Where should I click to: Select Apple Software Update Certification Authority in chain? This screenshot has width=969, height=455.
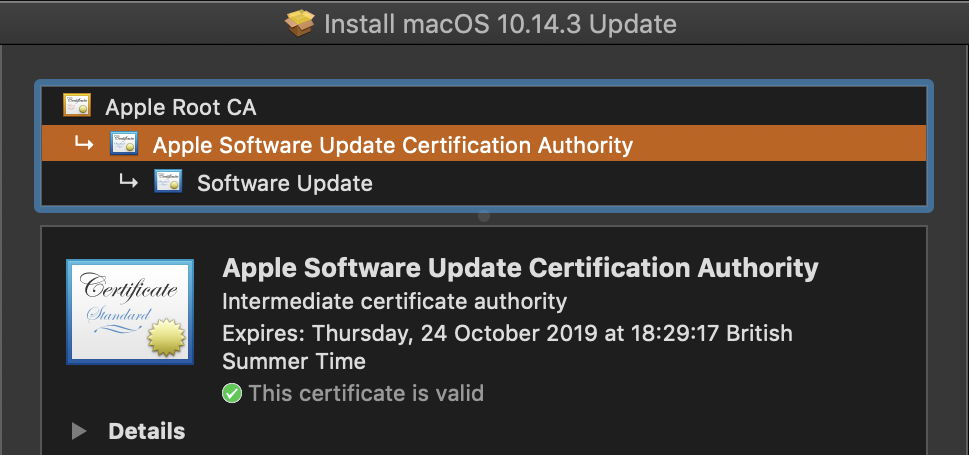(x=392, y=145)
